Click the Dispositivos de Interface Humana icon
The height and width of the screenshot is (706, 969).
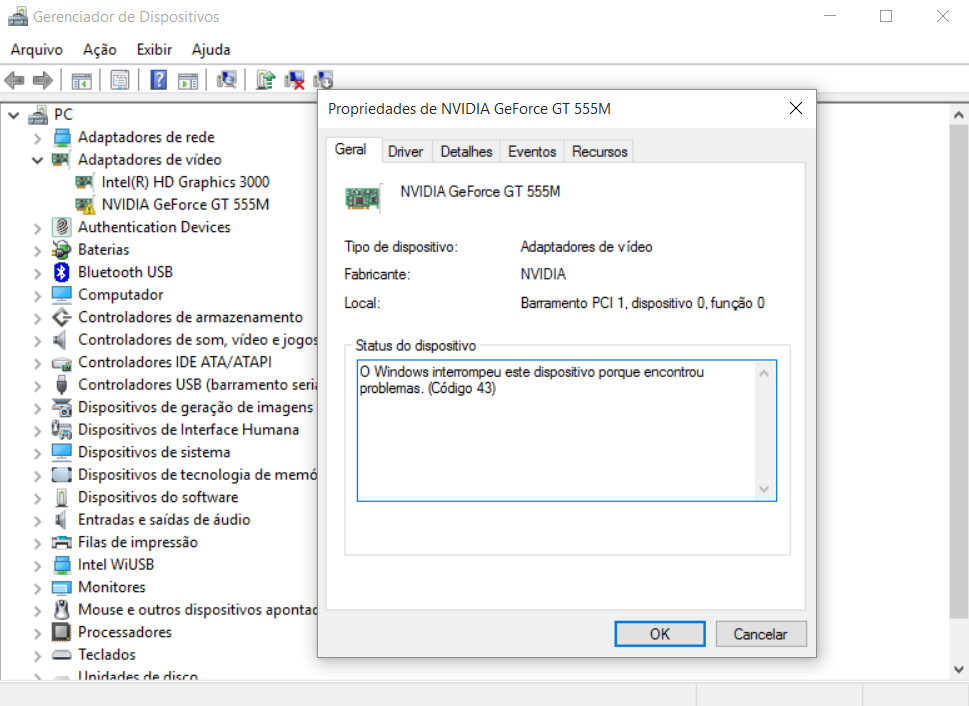point(61,430)
